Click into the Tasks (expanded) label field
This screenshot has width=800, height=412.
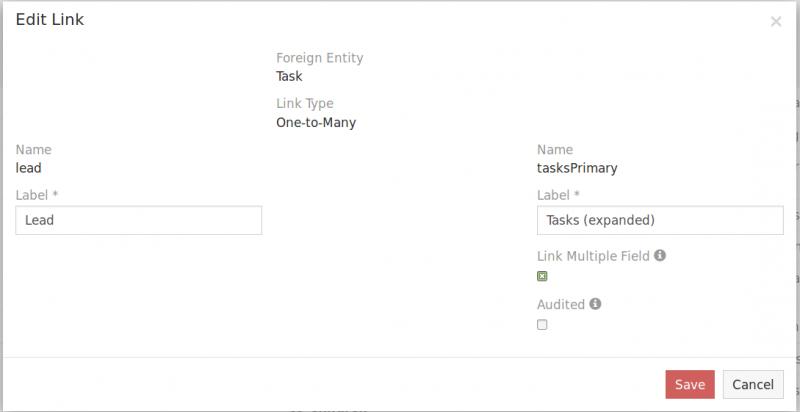pos(660,220)
